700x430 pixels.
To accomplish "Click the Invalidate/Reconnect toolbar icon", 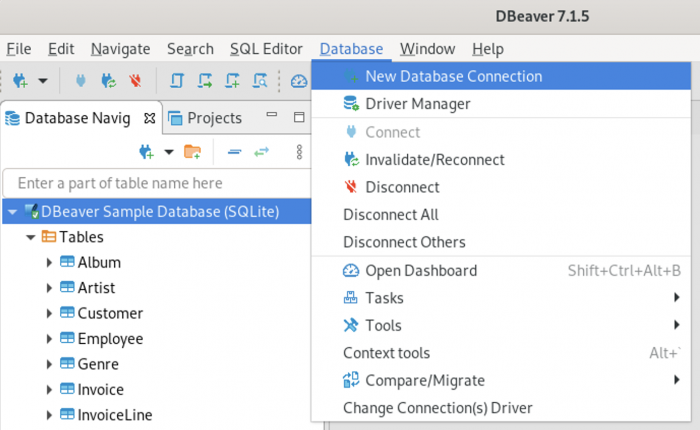I will (x=108, y=81).
